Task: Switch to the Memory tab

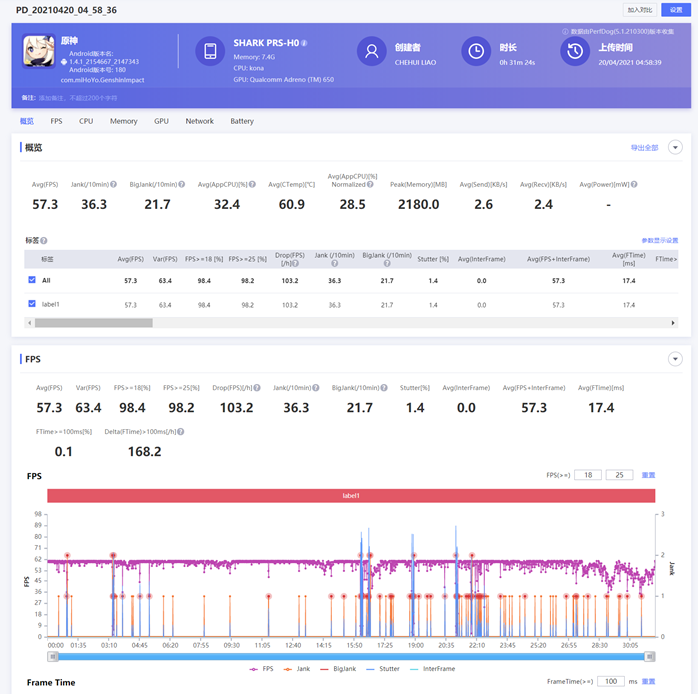Action: tap(123, 121)
